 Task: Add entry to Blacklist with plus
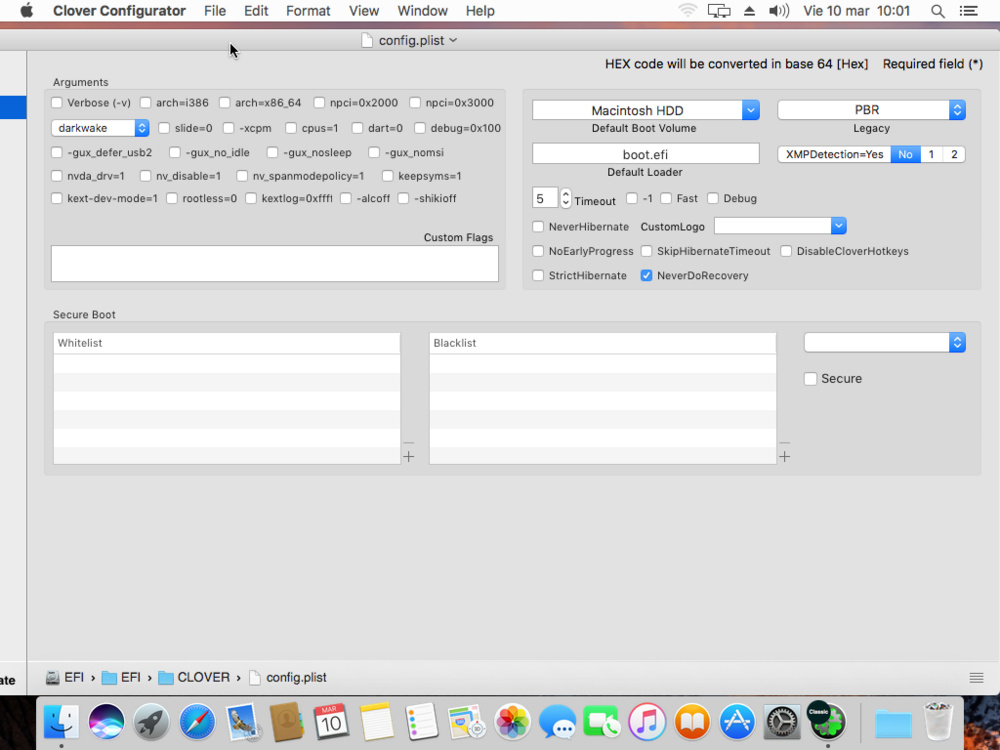(x=784, y=457)
